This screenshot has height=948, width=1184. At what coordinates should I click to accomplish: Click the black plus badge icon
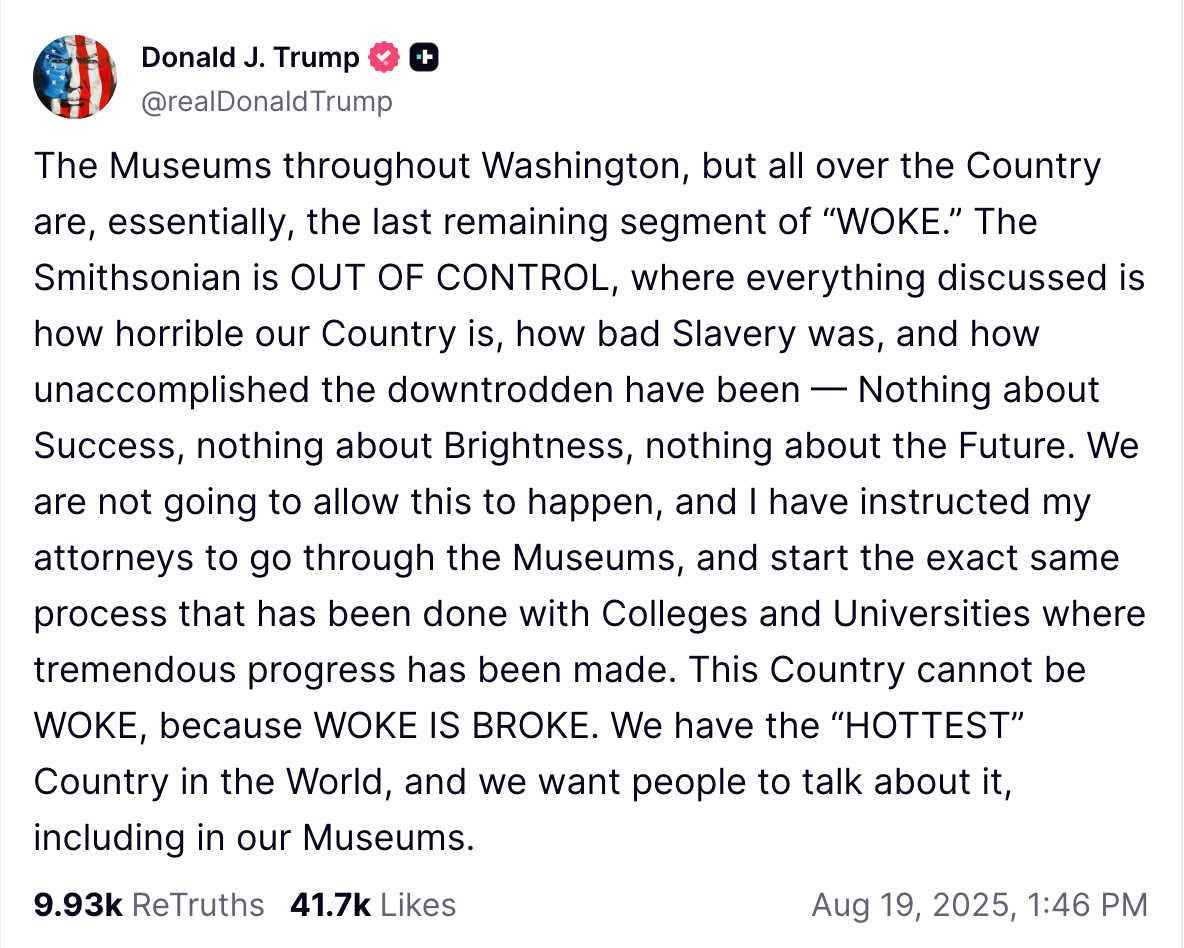tap(424, 57)
